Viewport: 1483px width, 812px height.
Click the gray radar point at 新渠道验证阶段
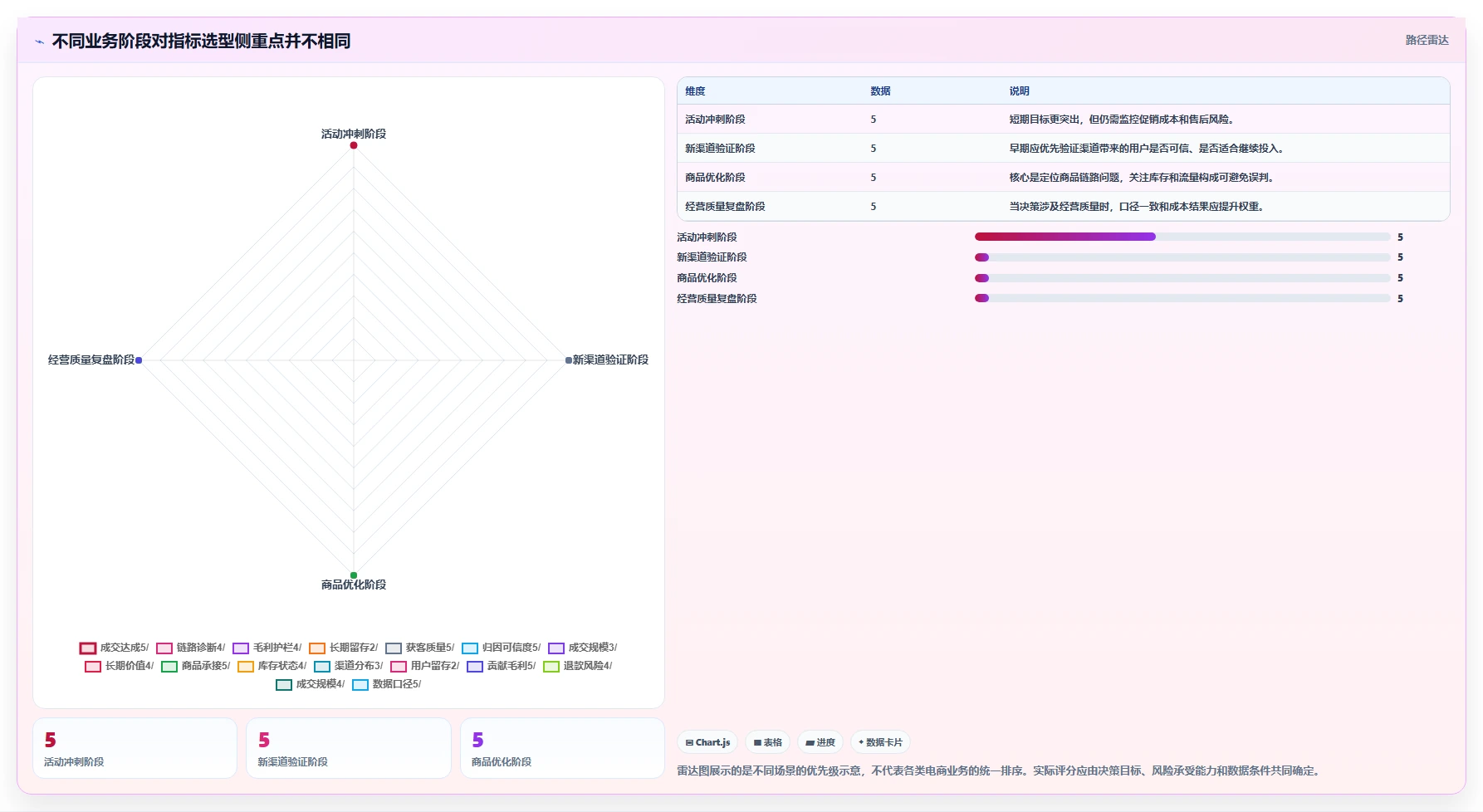click(569, 360)
